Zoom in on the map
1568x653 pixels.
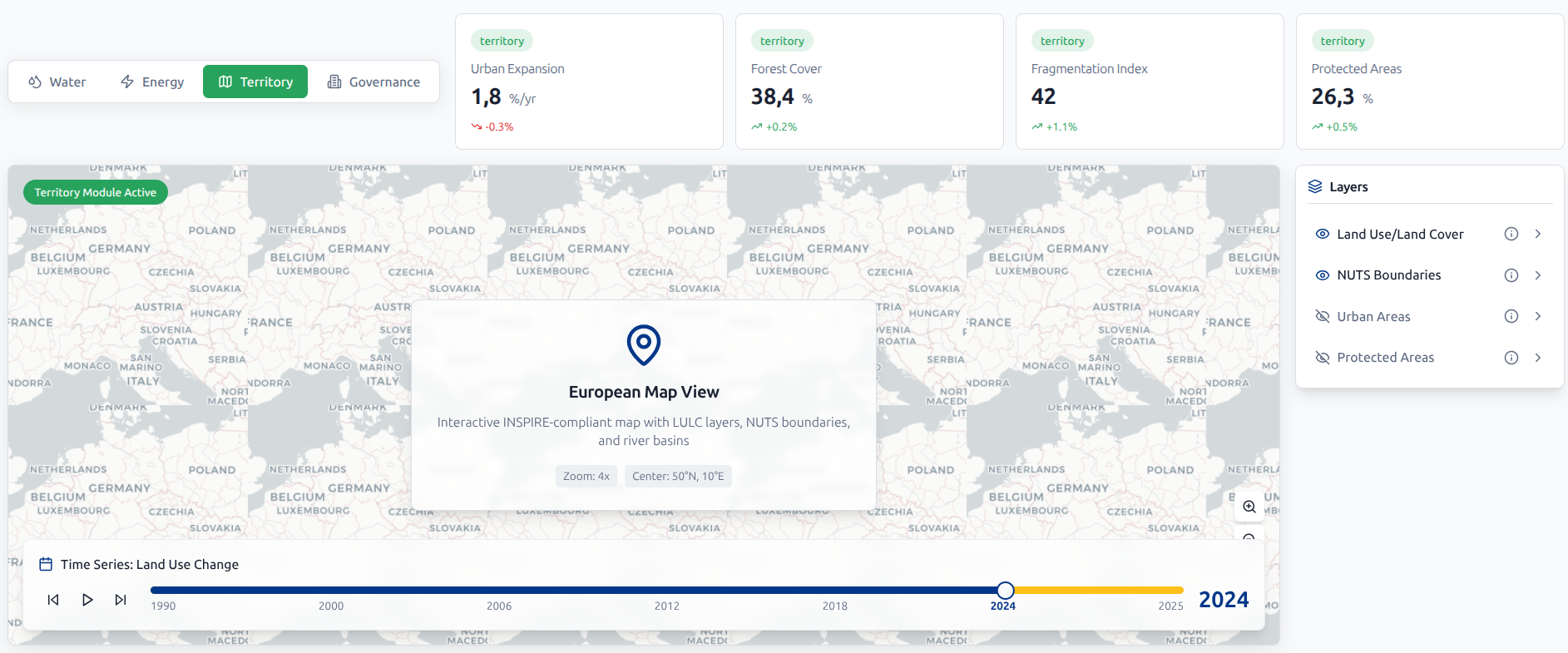pos(1249,507)
